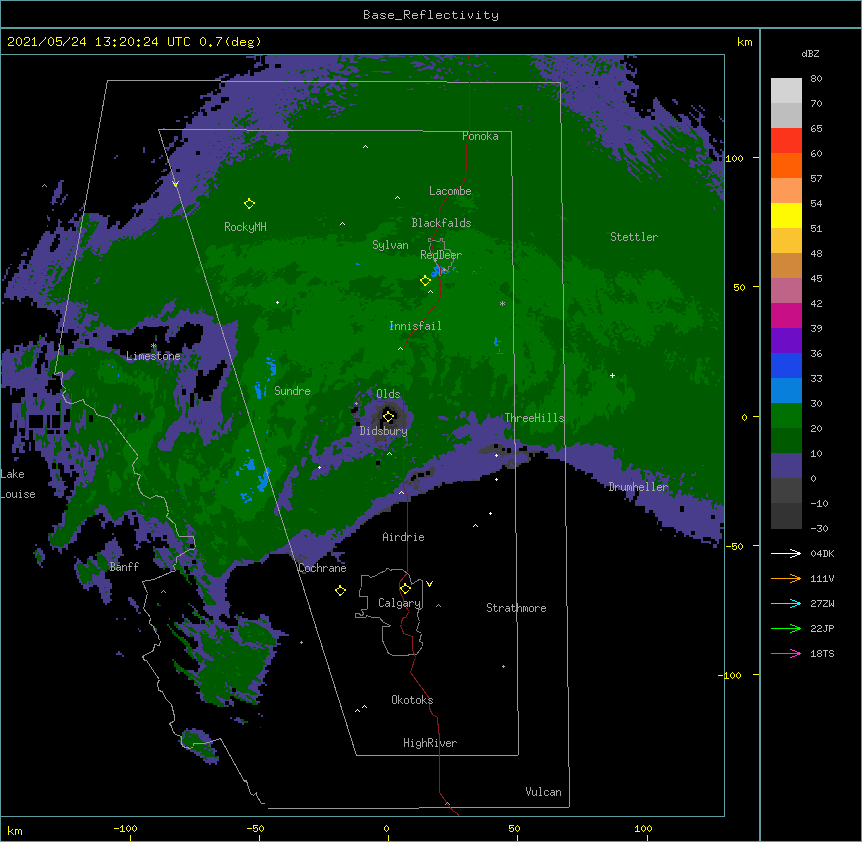
Task: Click the Limestone label
Action: [x=153, y=356]
